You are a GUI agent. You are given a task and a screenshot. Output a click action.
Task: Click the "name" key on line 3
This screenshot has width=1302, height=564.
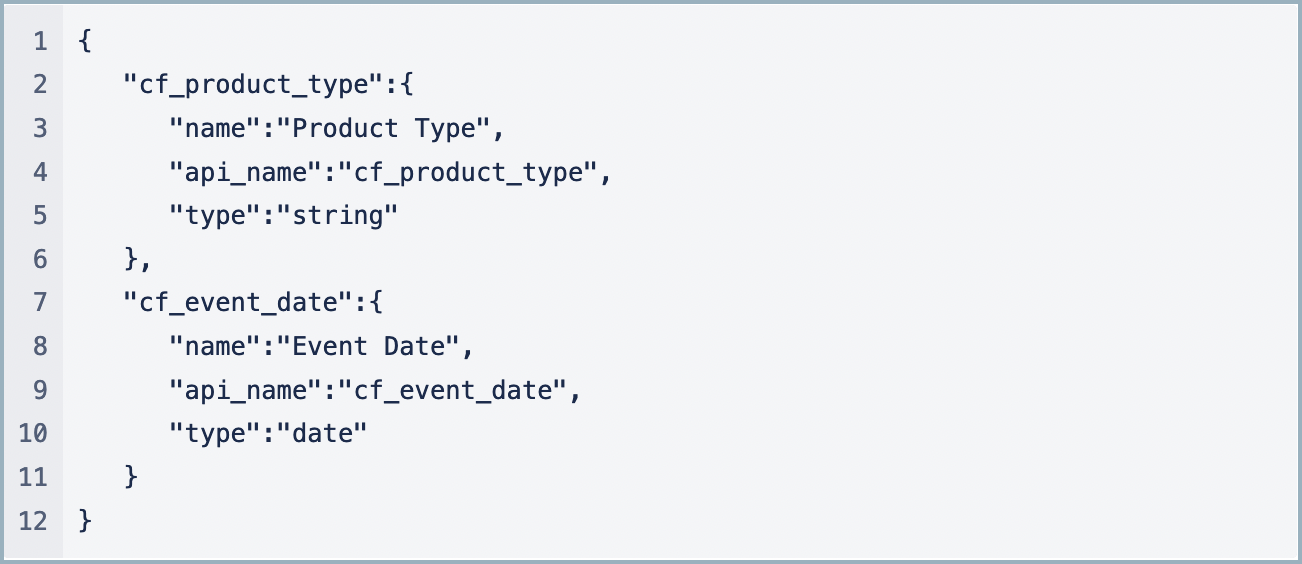click(215, 129)
